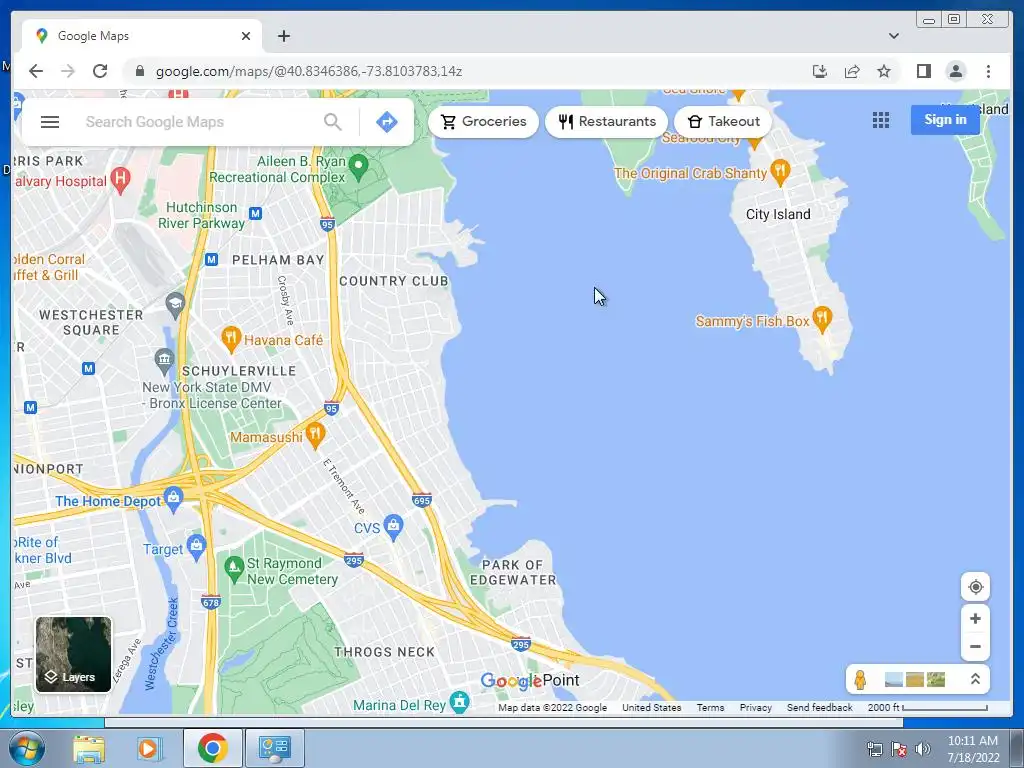Filter map by Groceries
The image size is (1024, 768).
tap(483, 121)
